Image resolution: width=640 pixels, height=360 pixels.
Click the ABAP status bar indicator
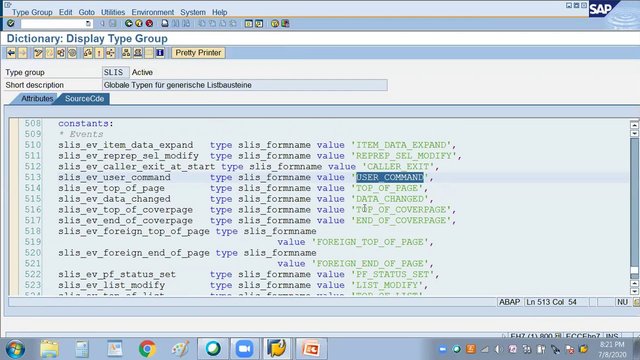click(x=509, y=302)
